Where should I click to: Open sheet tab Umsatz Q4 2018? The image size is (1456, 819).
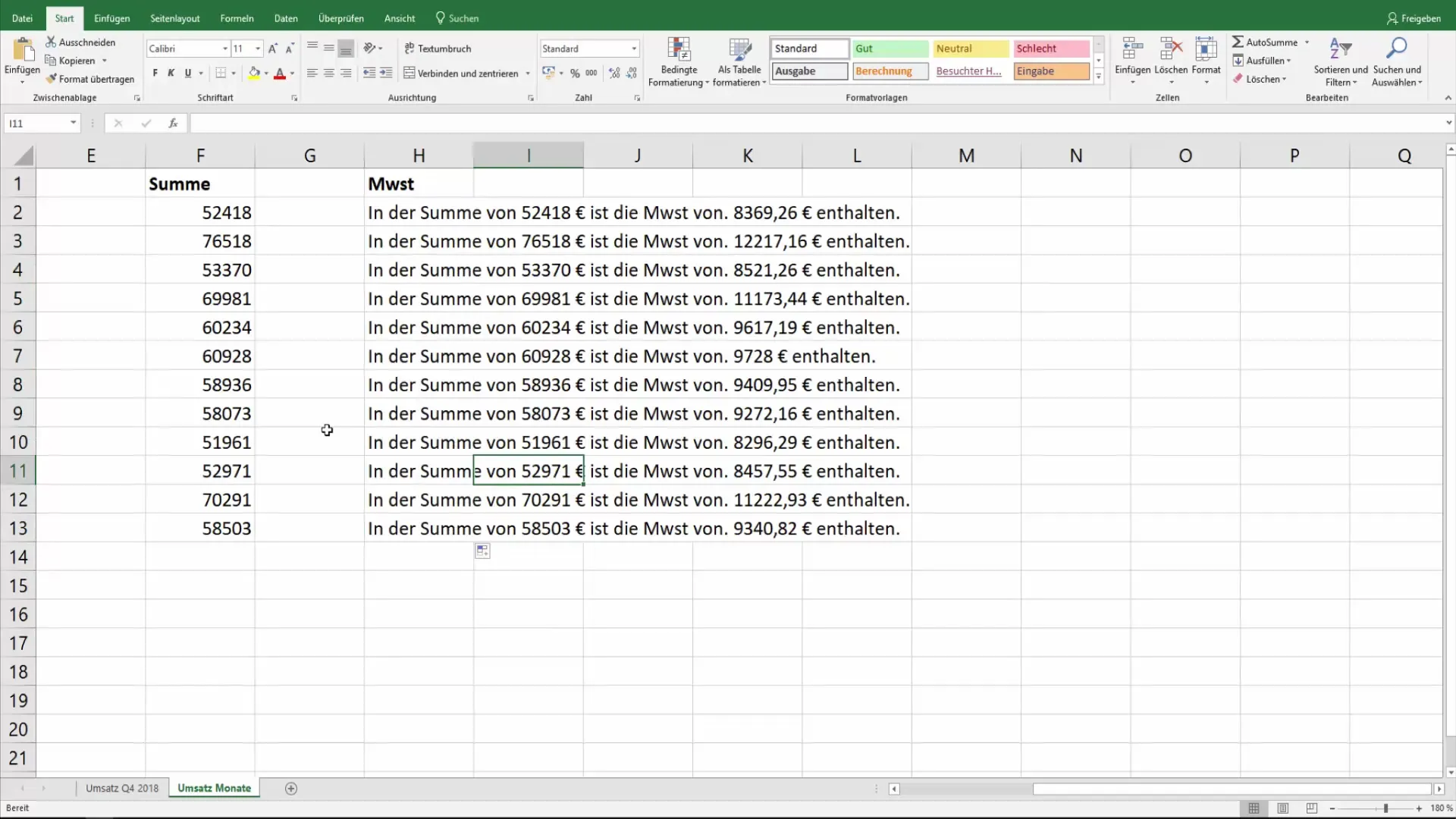122,789
